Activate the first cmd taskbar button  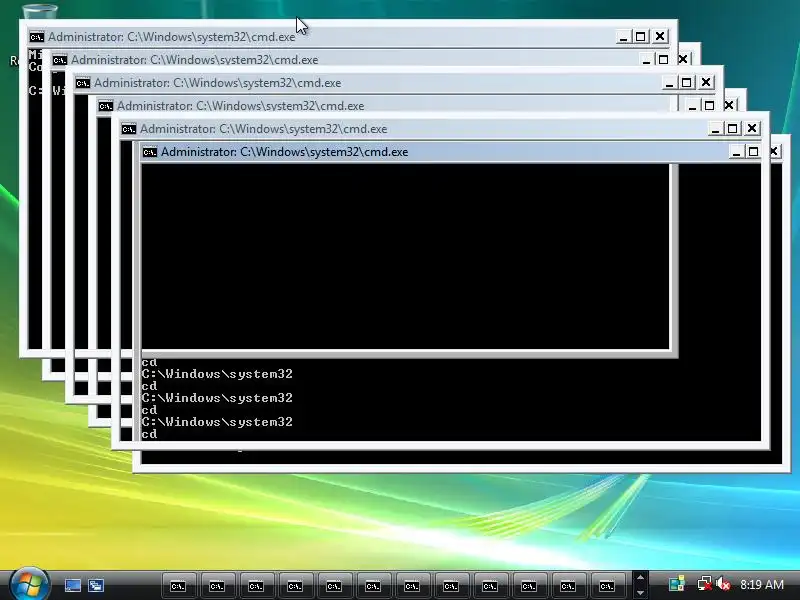pos(178,586)
